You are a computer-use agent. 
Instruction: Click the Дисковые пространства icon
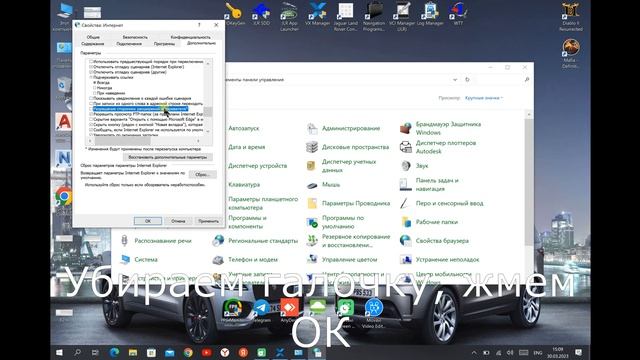(x=312, y=147)
